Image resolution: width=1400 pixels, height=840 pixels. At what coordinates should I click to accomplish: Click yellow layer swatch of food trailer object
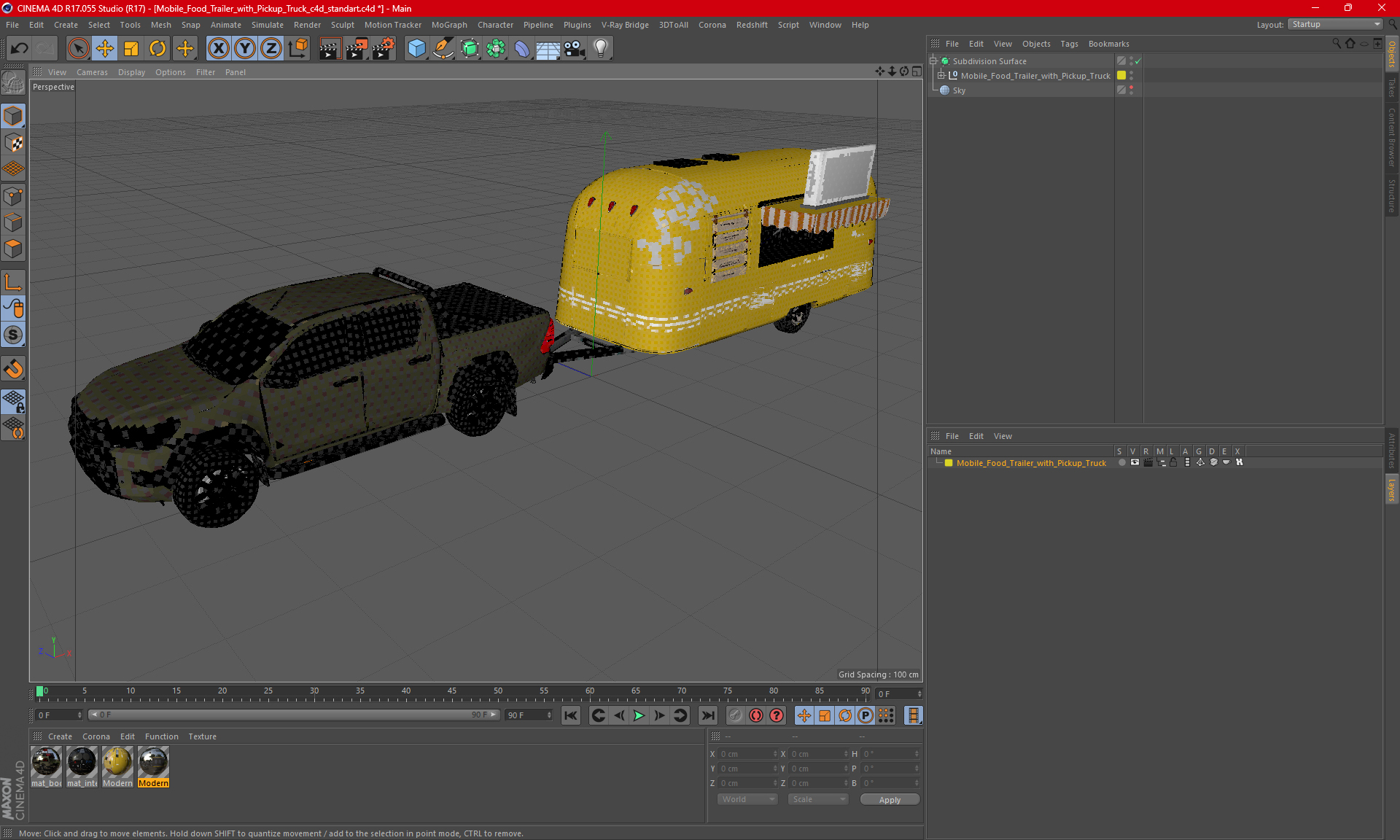[1121, 75]
